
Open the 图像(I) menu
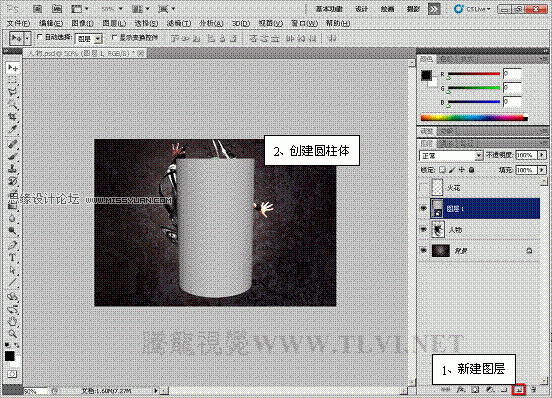82,24
